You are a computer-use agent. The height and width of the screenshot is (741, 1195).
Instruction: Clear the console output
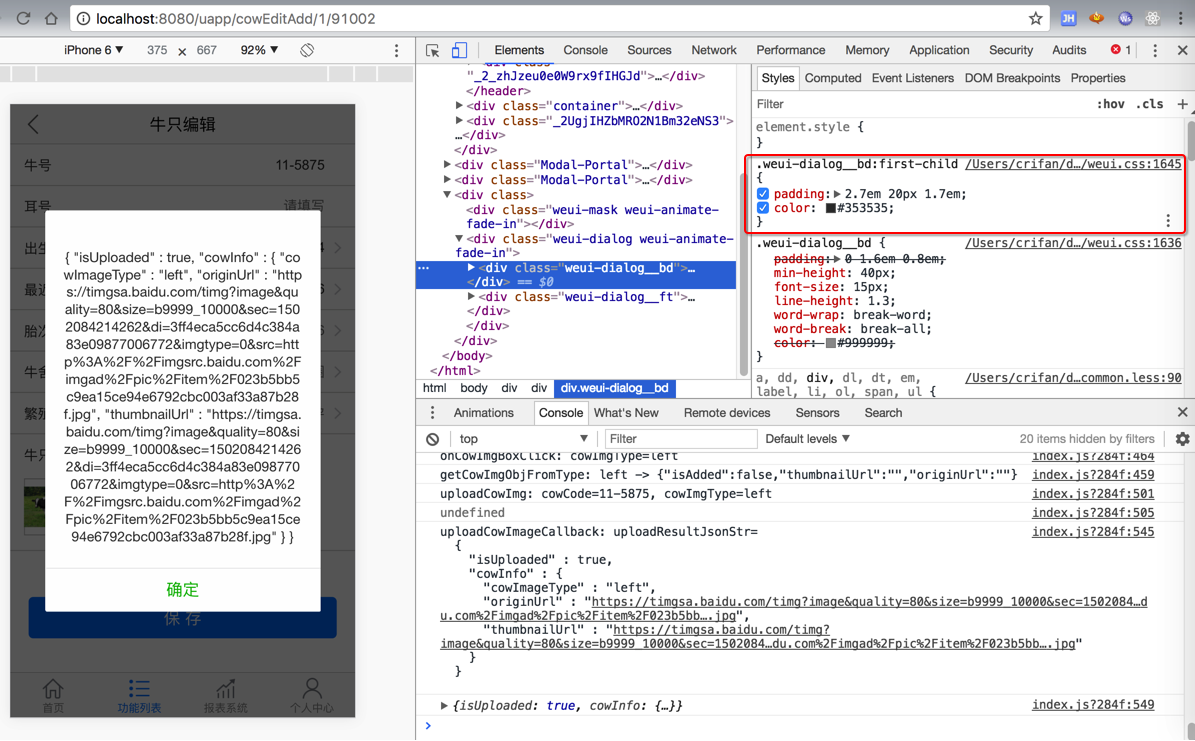coord(433,439)
